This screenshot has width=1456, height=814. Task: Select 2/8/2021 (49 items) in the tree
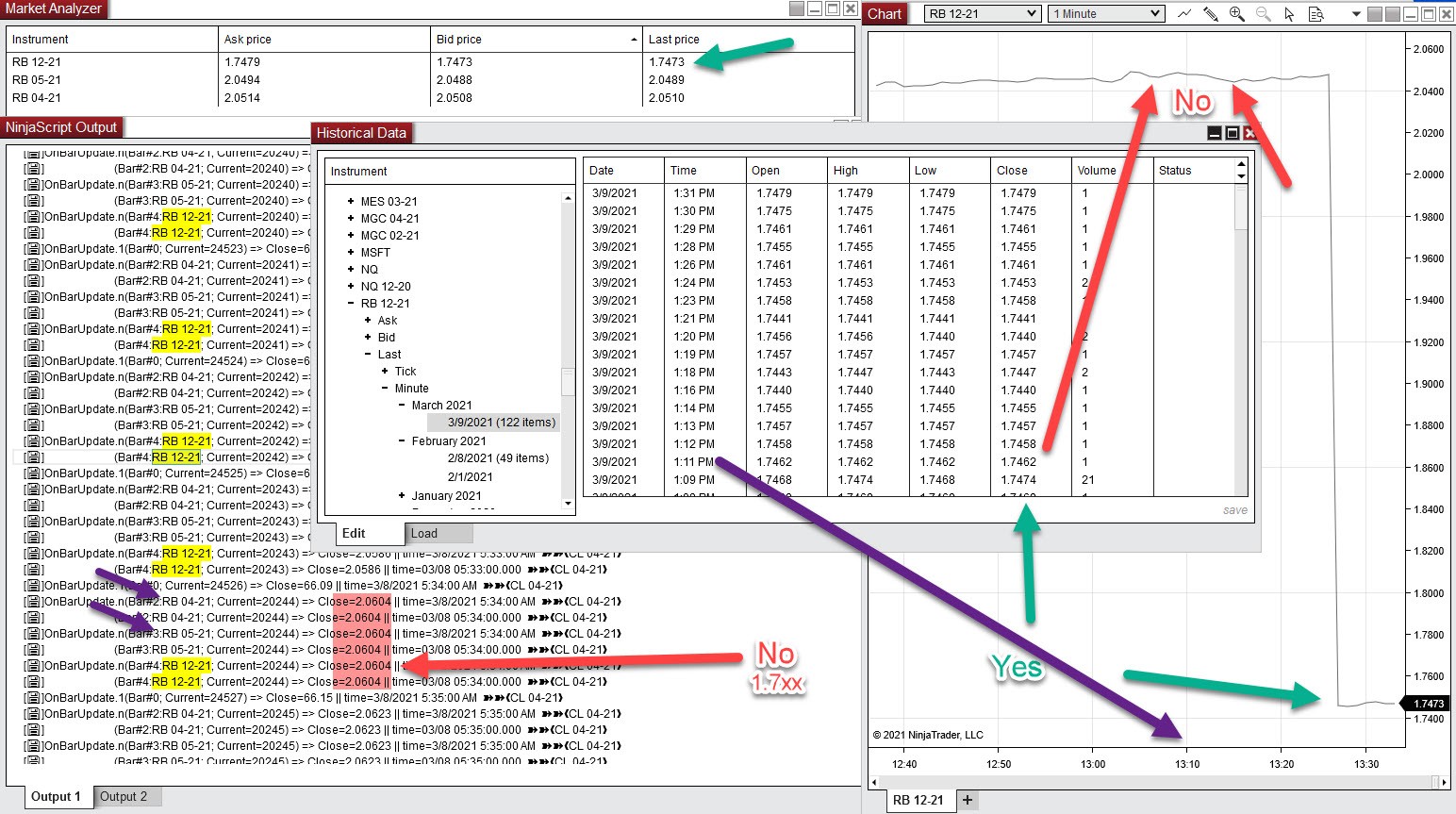[x=498, y=458]
